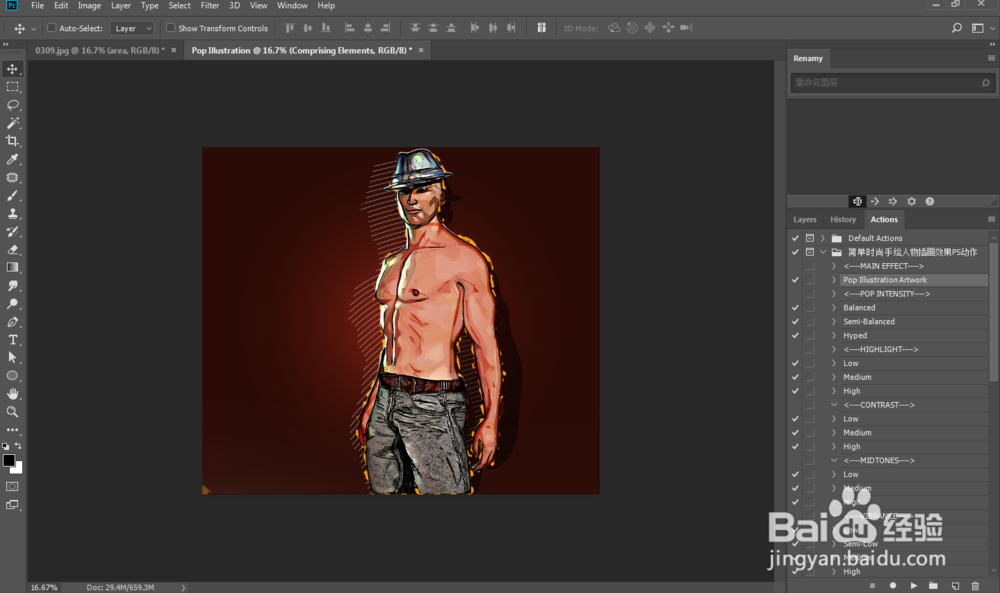Select the Eyedropper tool

[x=13, y=159]
